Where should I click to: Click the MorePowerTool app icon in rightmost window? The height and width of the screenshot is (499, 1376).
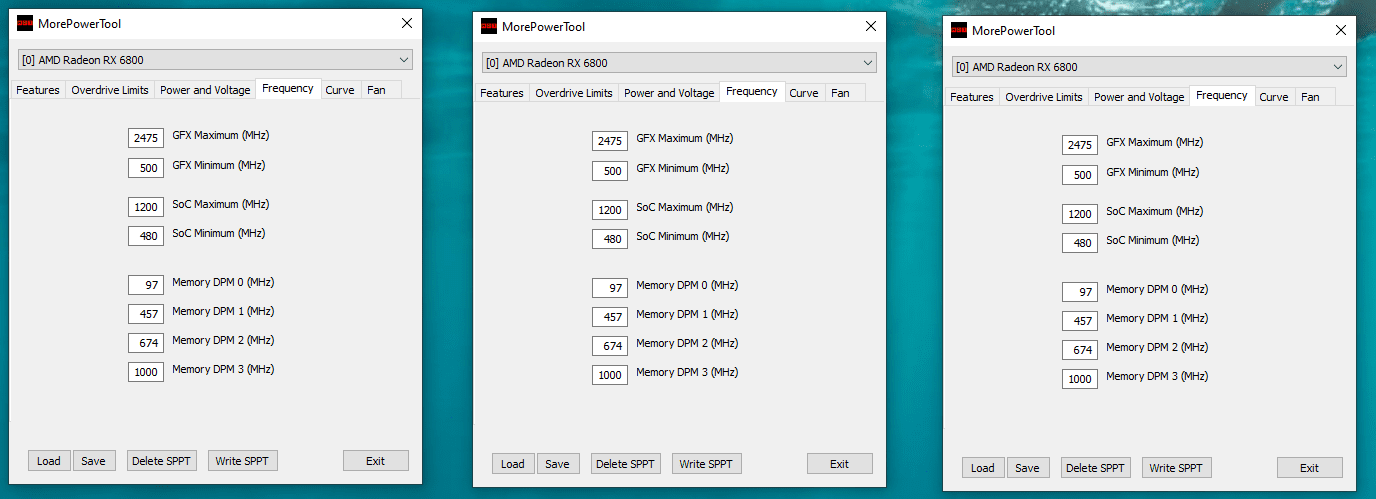point(959,30)
